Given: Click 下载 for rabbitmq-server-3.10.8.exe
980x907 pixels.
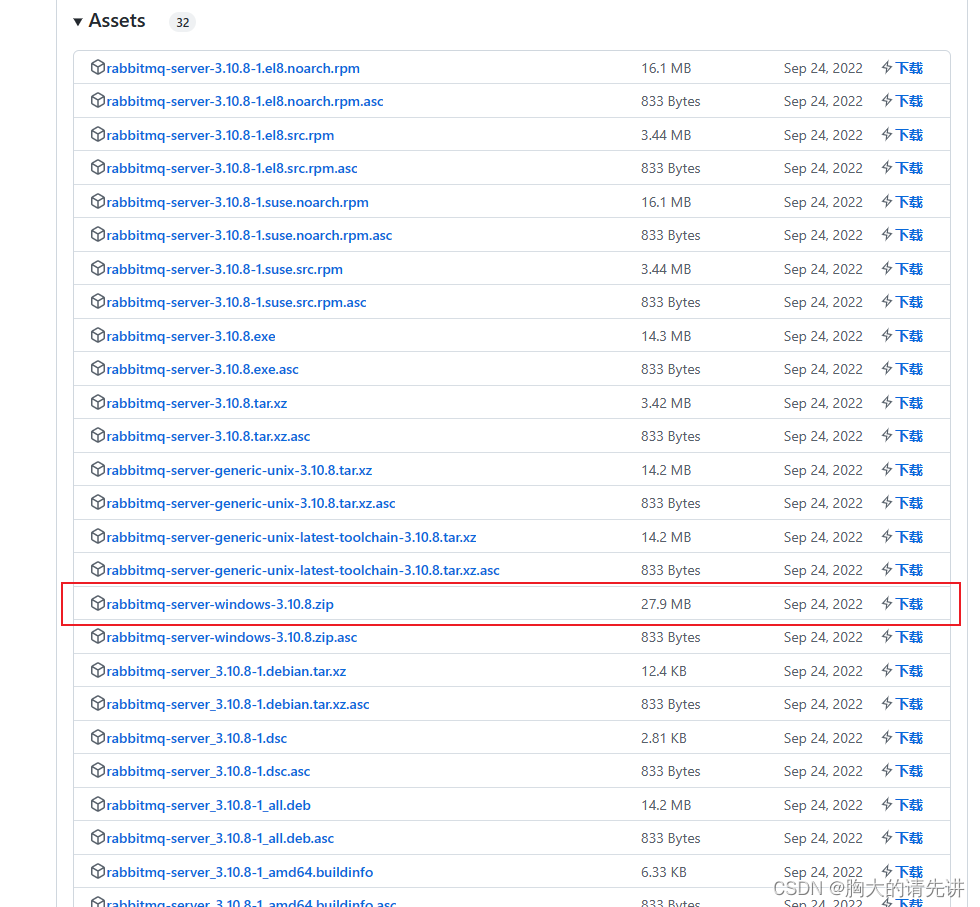Looking at the screenshot, I should click(909, 336).
